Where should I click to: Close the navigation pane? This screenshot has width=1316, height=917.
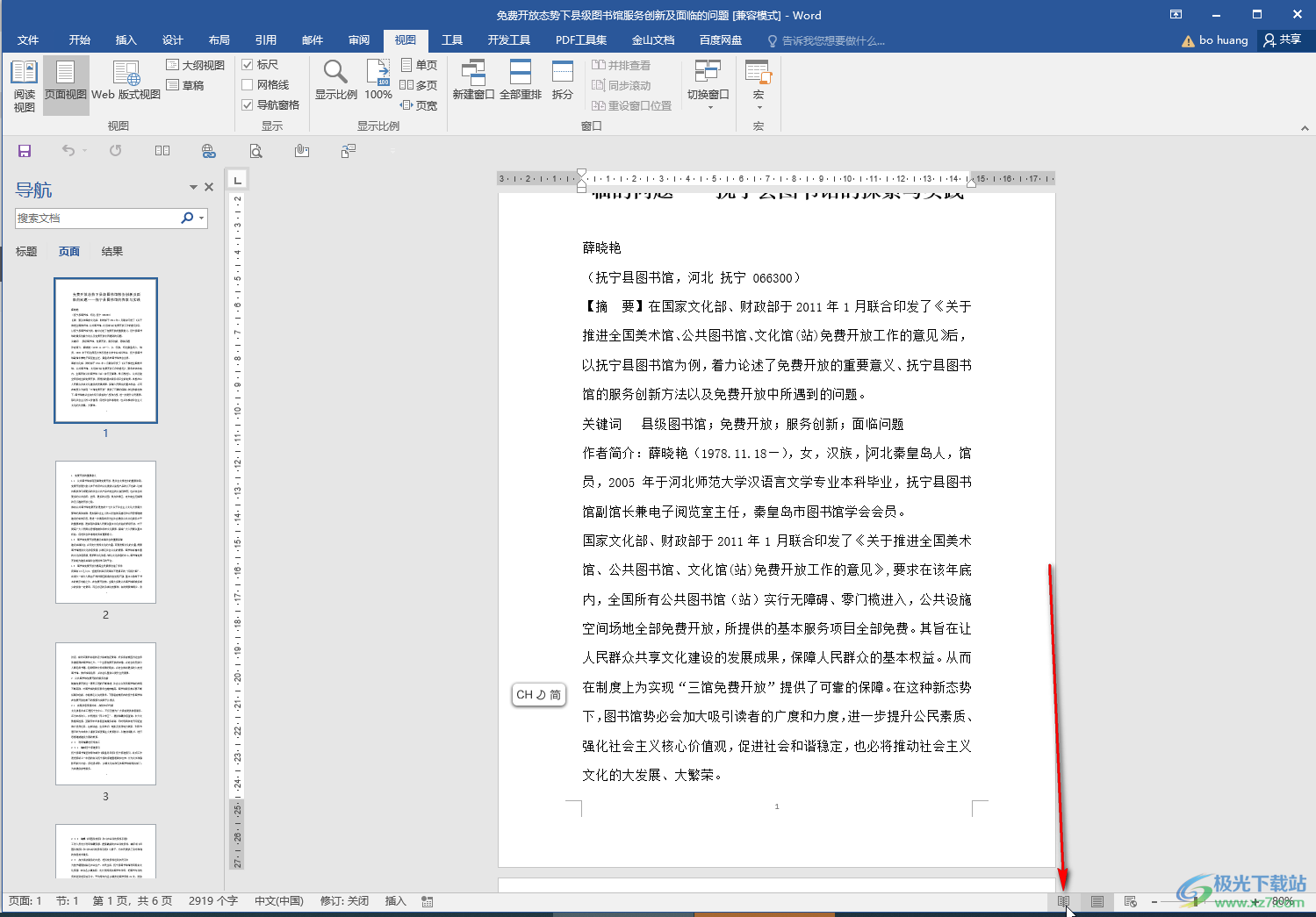[x=209, y=187]
